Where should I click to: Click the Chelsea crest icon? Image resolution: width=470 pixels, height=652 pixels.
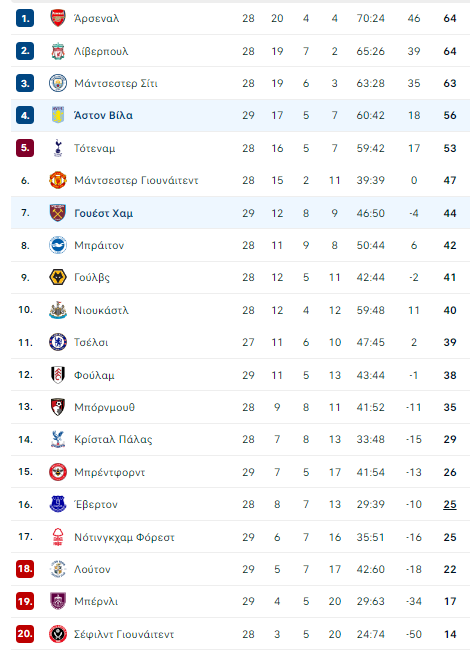click(x=58, y=342)
